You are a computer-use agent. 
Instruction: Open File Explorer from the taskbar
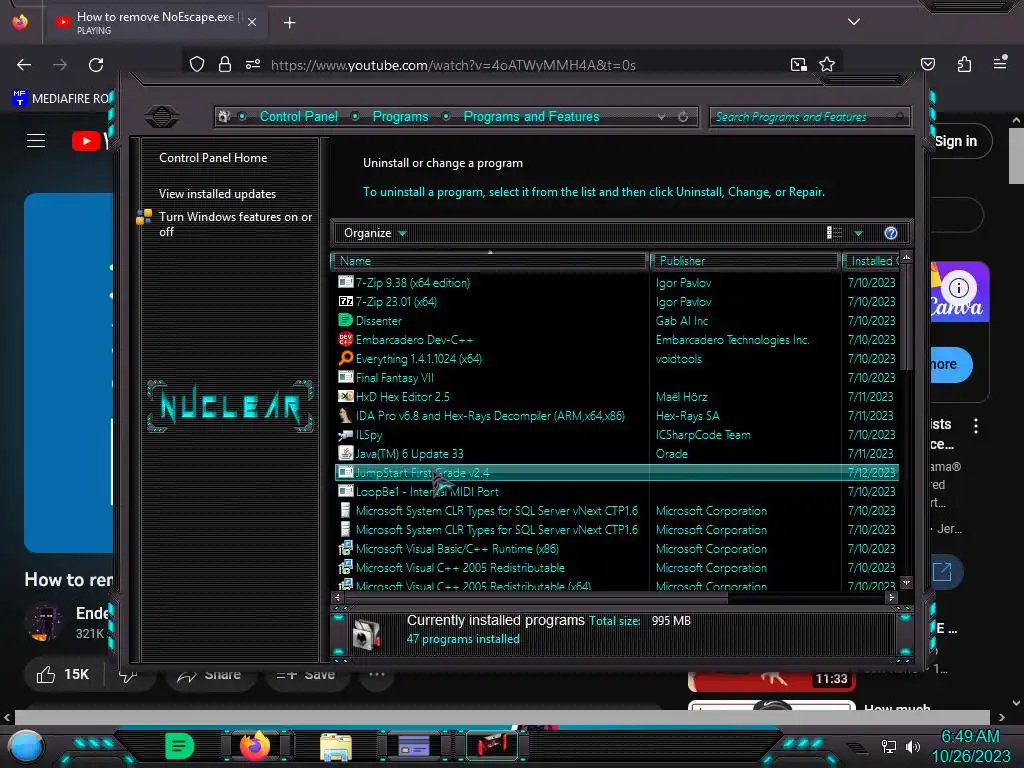pyautogui.click(x=336, y=746)
